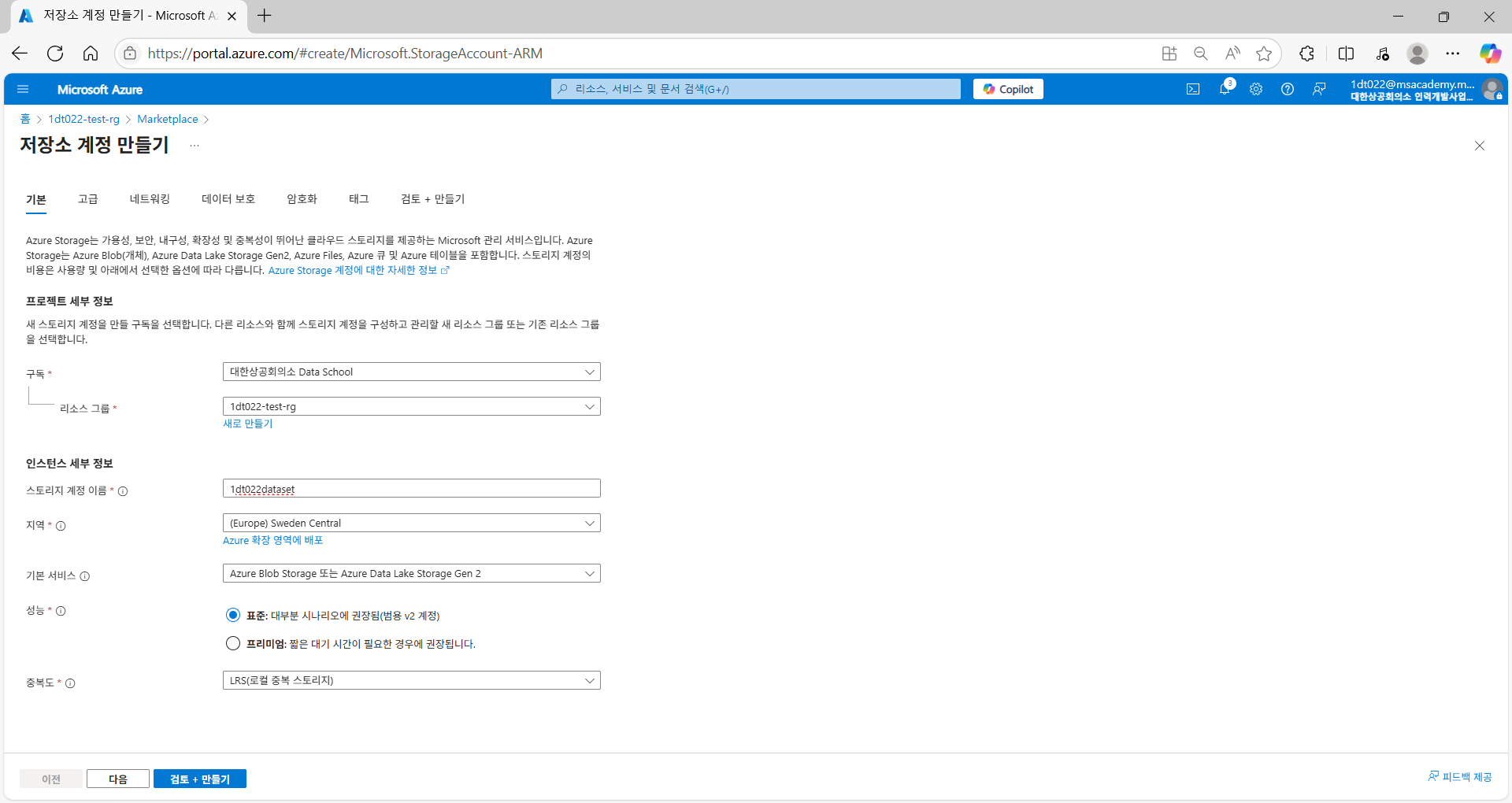The width and height of the screenshot is (1512, 803).
Task: Show info tooltip for 성능
Action: [61, 611]
